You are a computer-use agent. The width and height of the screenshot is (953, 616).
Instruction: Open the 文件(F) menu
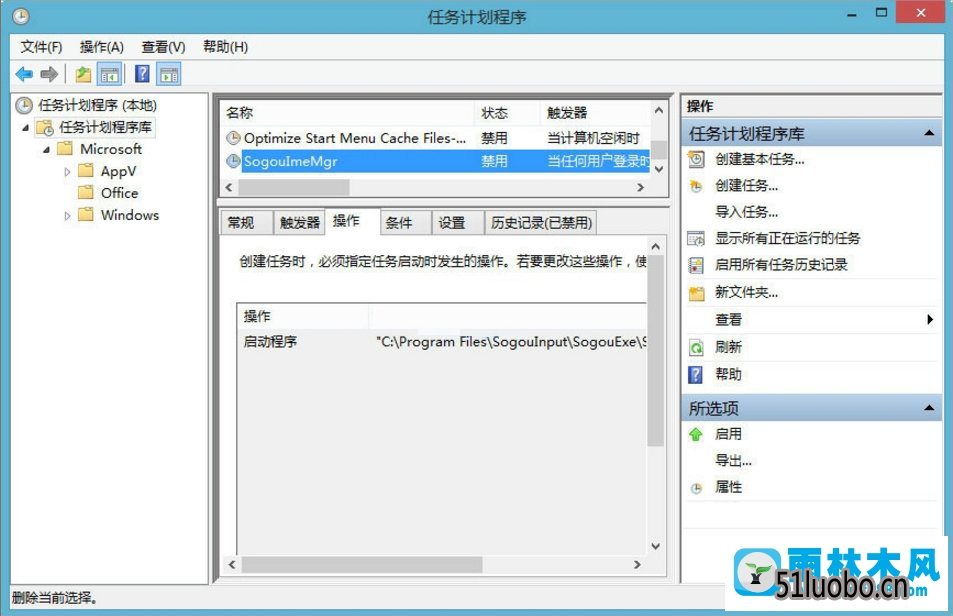(x=41, y=47)
